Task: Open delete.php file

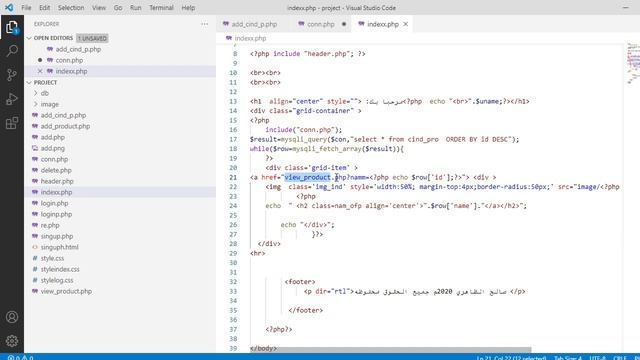Action: (x=56, y=170)
